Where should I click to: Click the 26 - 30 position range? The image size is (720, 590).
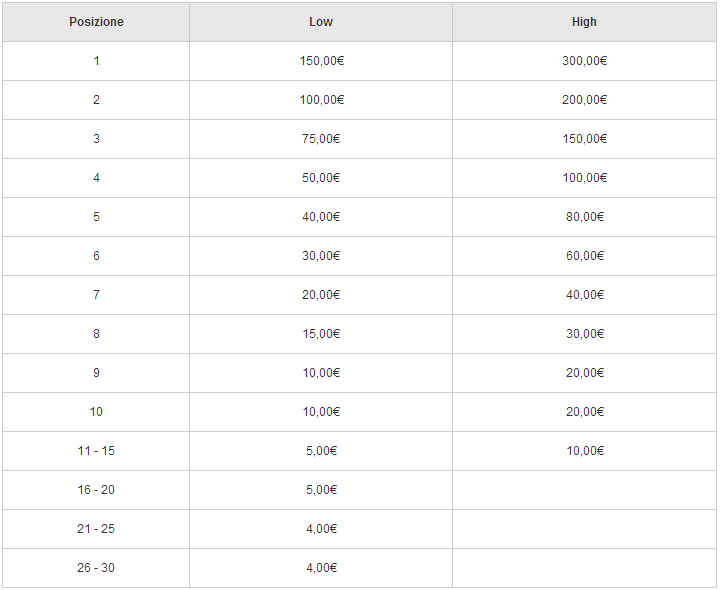tap(96, 568)
